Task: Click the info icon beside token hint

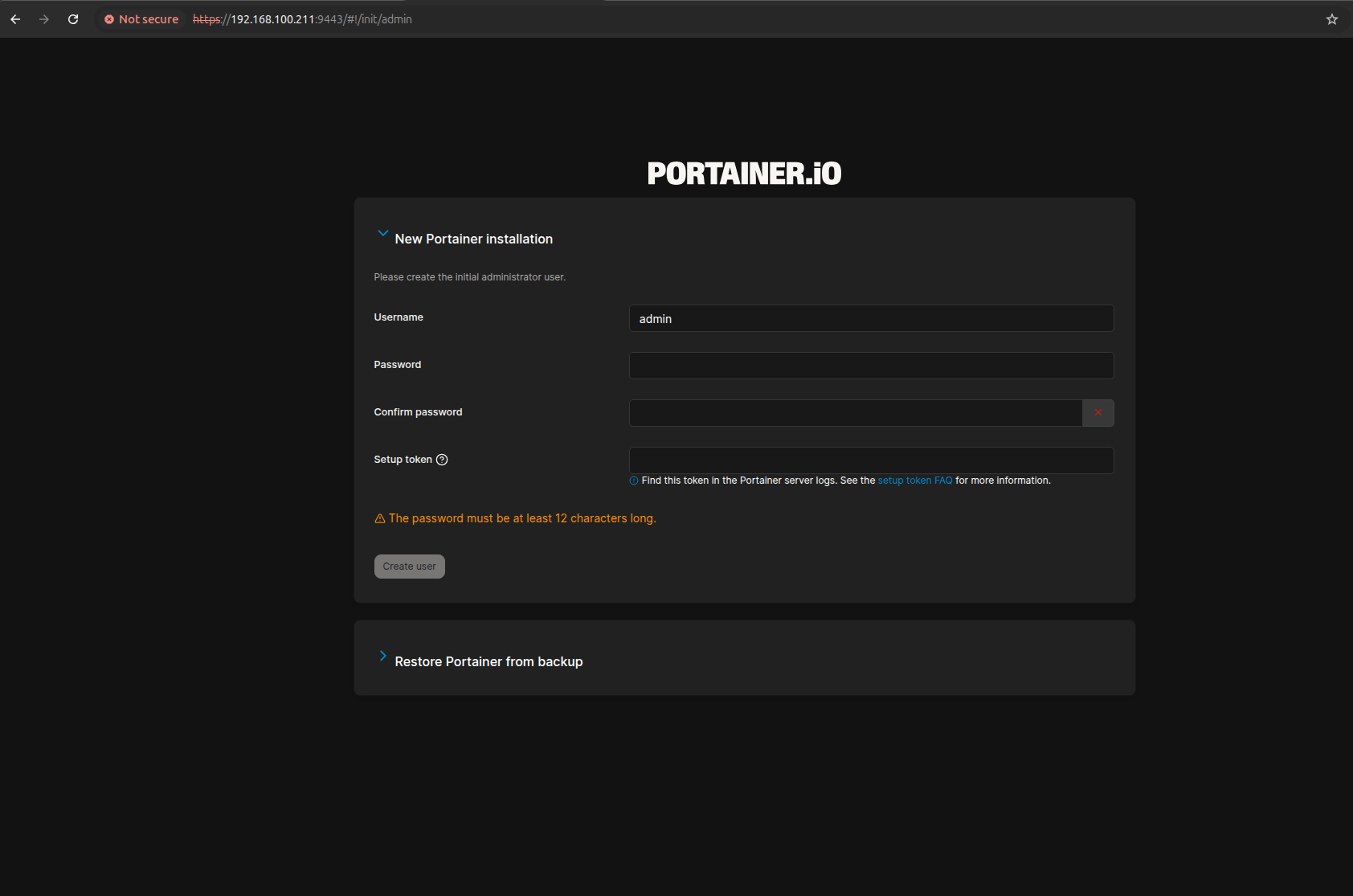Action: click(x=634, y=481)
